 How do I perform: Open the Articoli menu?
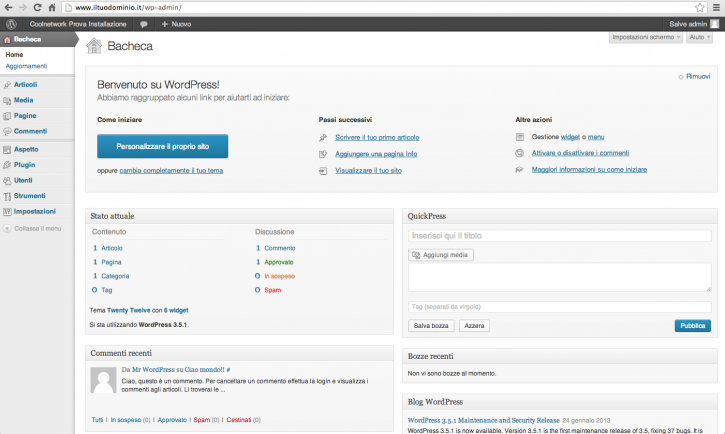tap(25, 85)
